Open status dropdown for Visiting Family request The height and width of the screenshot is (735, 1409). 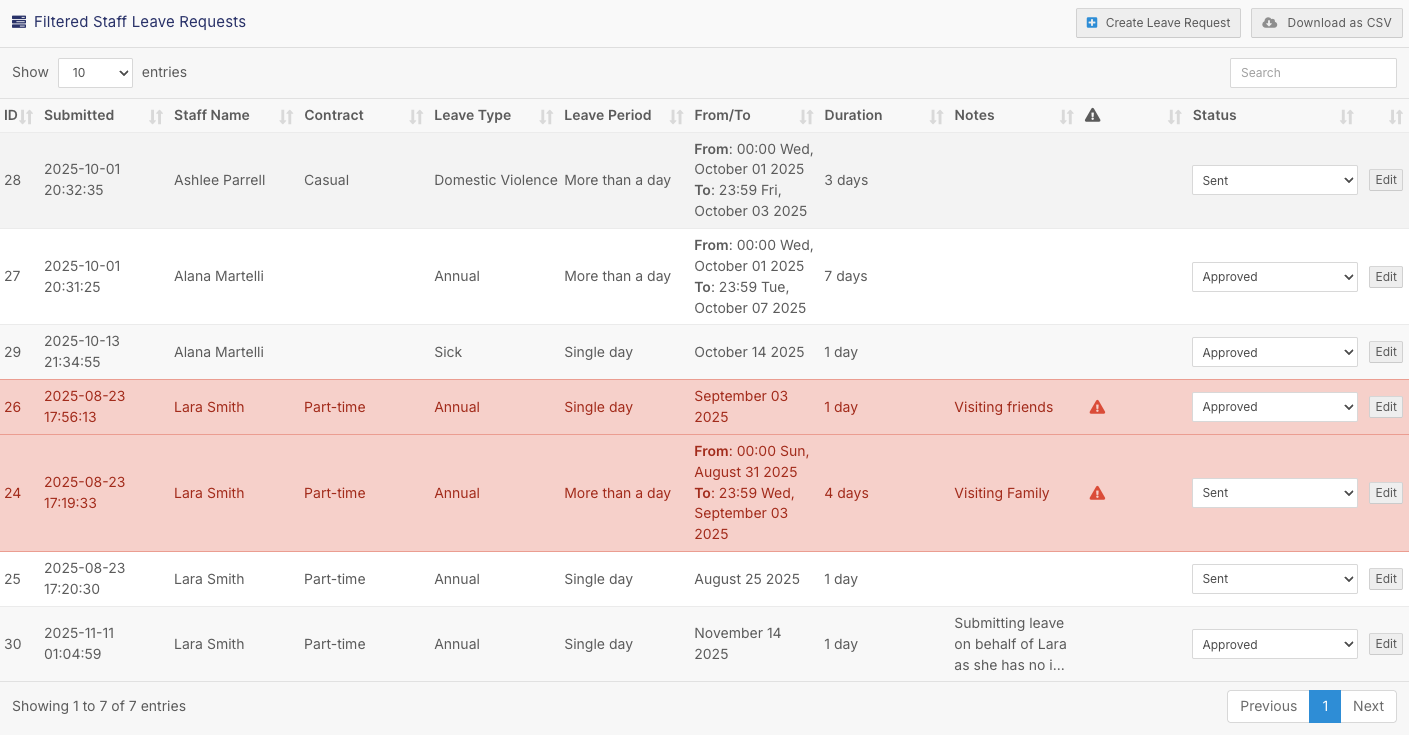click(x=1275, y=493)
